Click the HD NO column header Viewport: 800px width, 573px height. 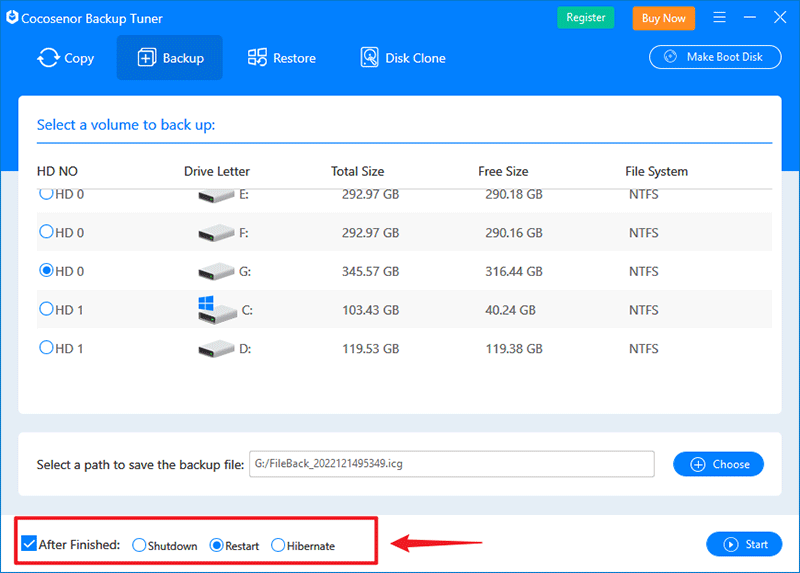pos(57,171)
